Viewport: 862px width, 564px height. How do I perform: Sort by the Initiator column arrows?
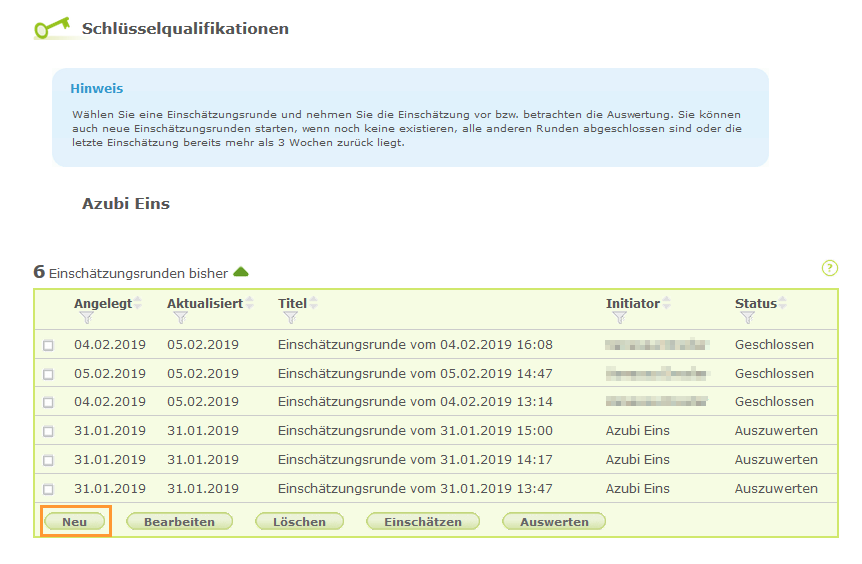click(666, 303)
